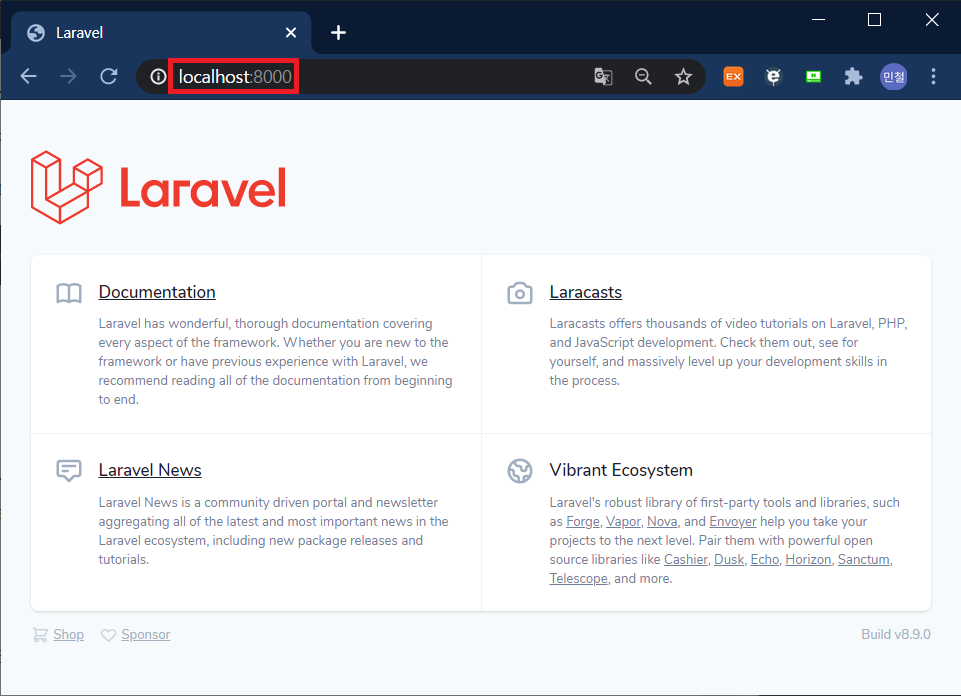Viewport: 961px width, 696px height.
Task: Open the translate page icon
Action: [603, 77]
